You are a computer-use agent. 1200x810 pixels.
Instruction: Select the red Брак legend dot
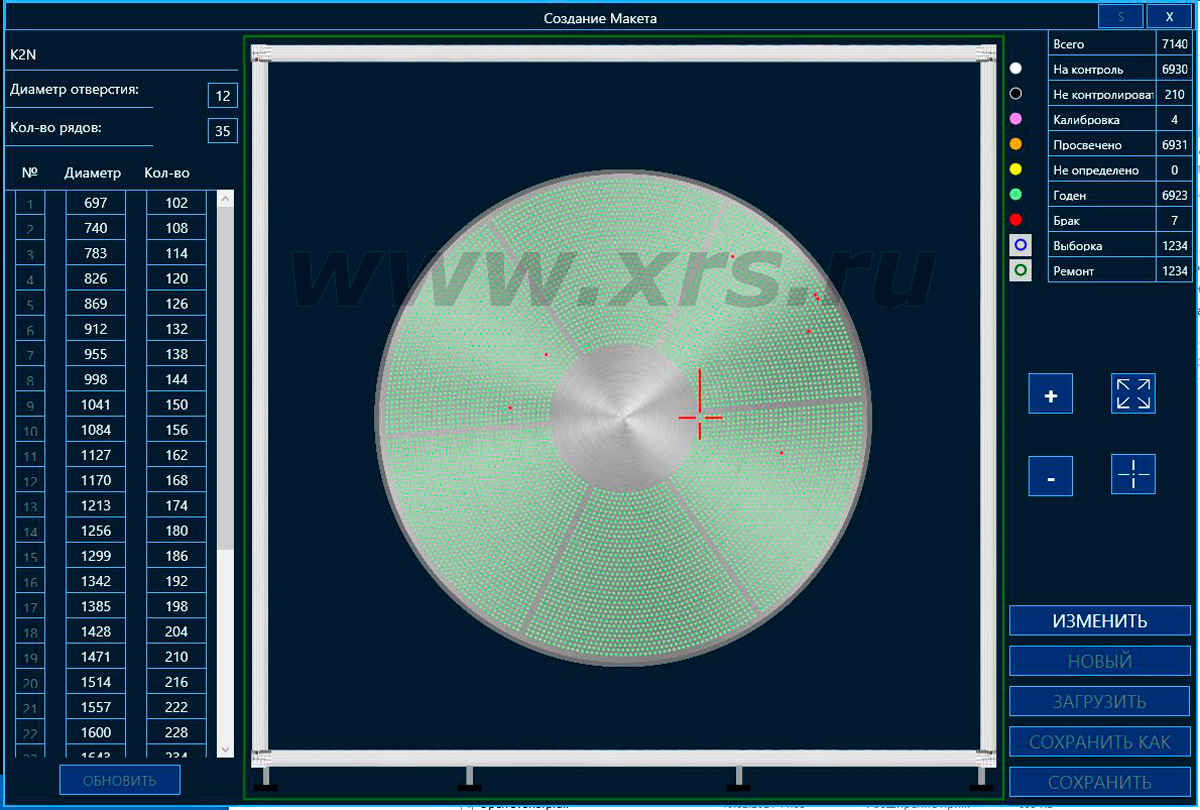1016,219
